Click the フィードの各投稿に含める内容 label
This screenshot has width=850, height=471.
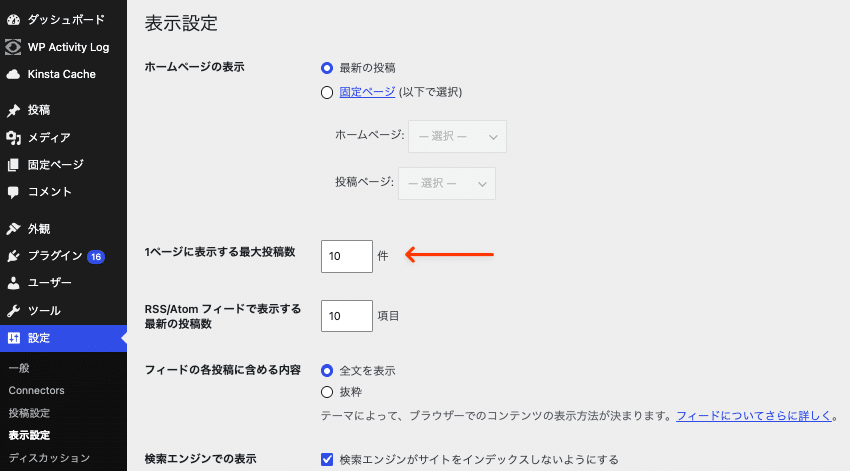point(223,370)
